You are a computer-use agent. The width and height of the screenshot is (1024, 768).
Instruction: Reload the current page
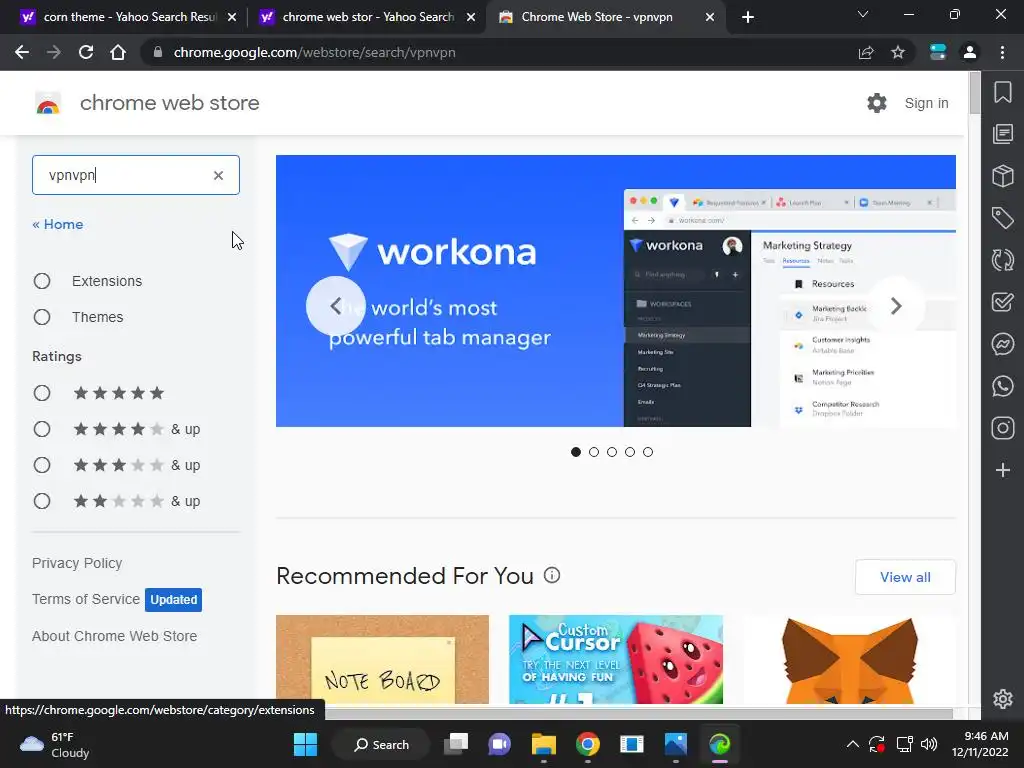point(86,52)
